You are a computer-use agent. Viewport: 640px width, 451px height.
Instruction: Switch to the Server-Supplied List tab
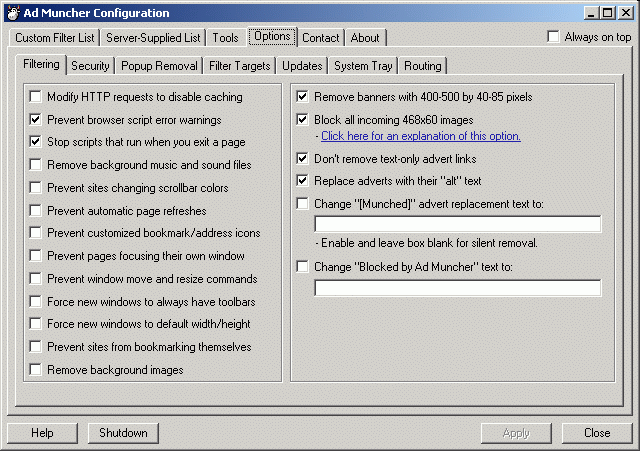[153, 38]
